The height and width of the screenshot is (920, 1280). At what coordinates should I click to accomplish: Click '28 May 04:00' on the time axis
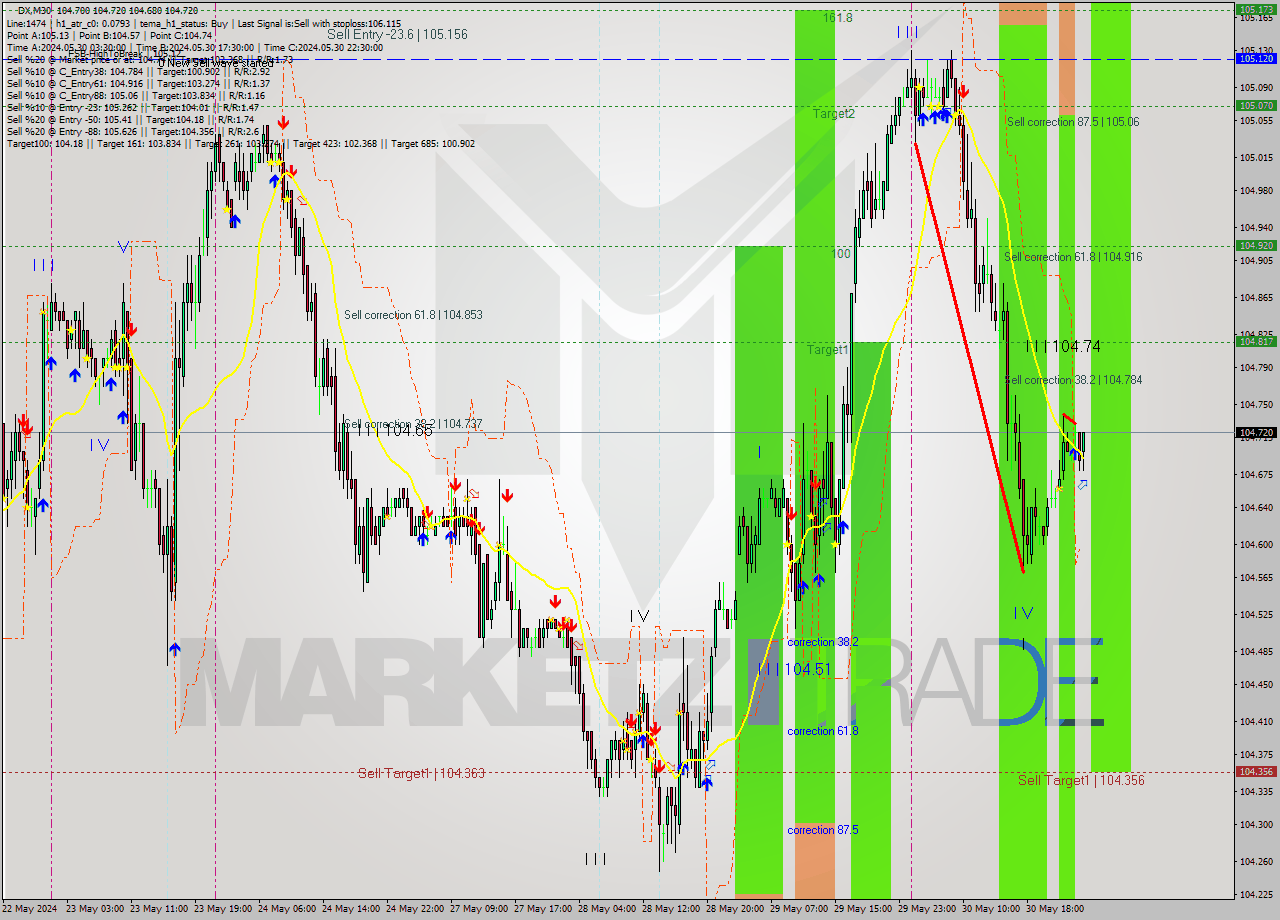(x=607, y=909)
